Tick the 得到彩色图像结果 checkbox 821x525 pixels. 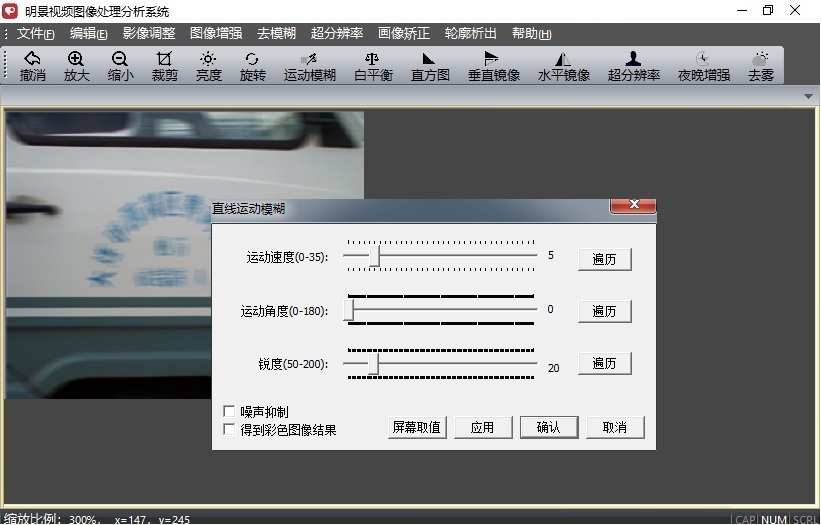(x=229, y=430)
